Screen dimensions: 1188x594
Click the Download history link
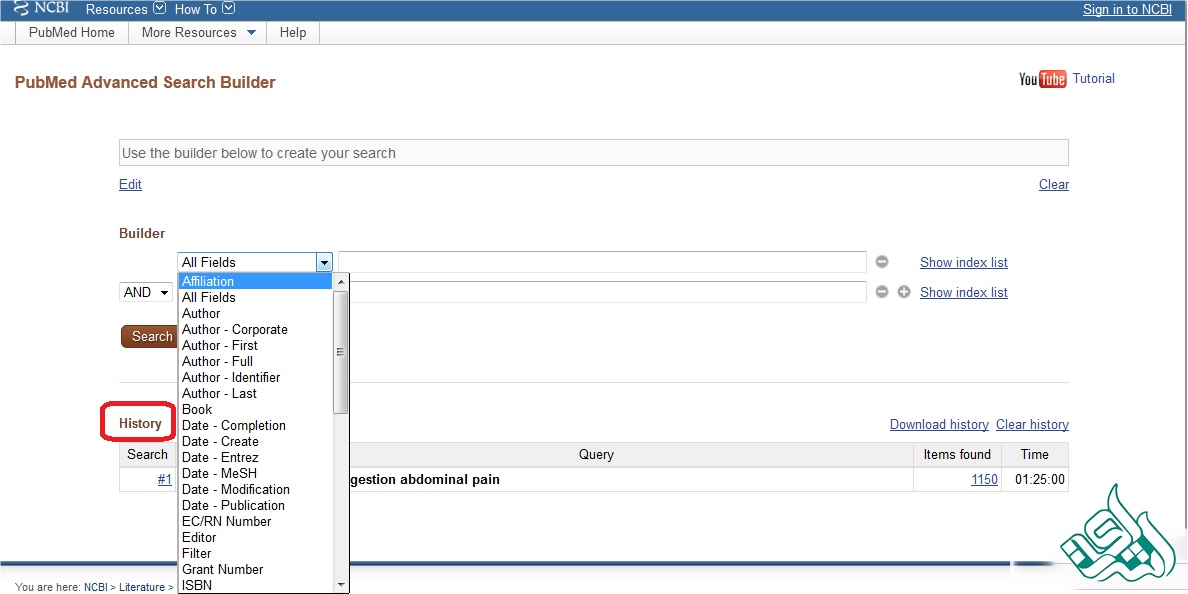(x=939, y=424)
